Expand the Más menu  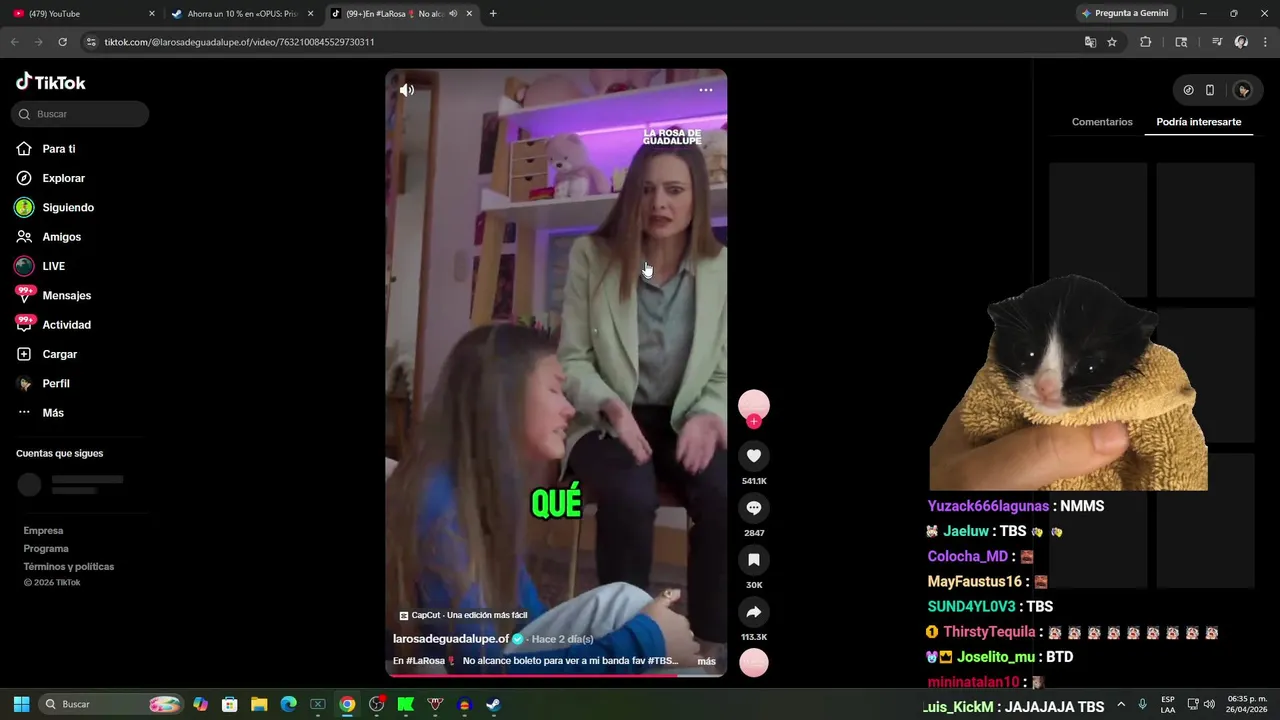pos(53,413)
